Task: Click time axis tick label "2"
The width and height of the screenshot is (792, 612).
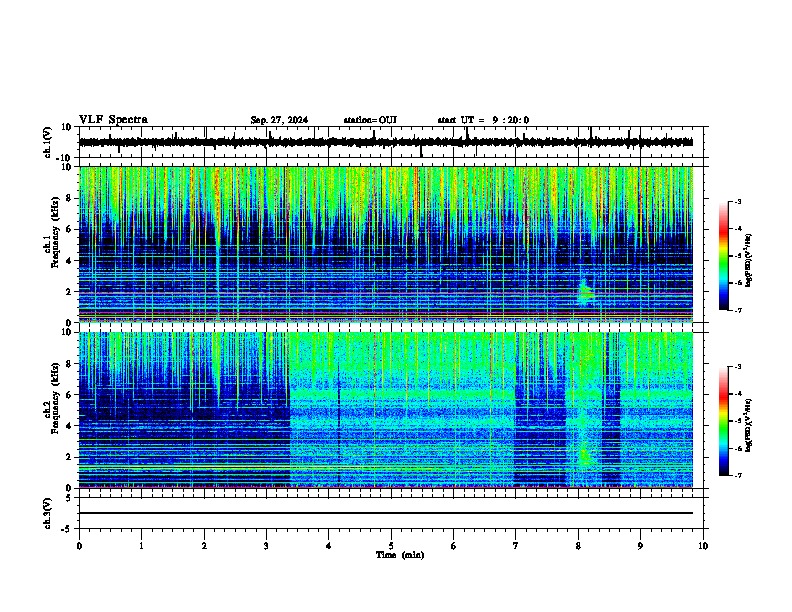Action: [204, 546]
